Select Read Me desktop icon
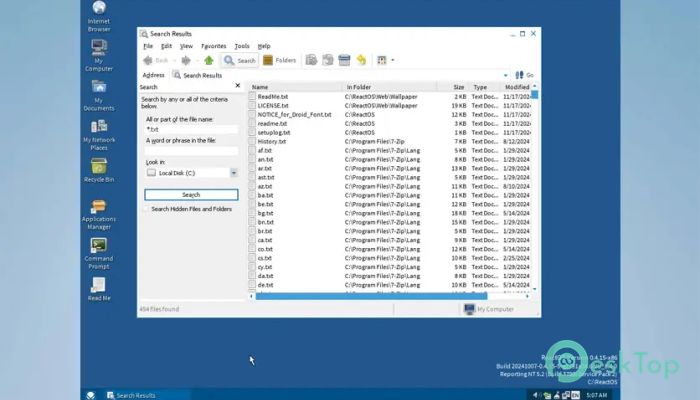Image resolution: width=700 pixels, height=400 pixels. (99, 289)
